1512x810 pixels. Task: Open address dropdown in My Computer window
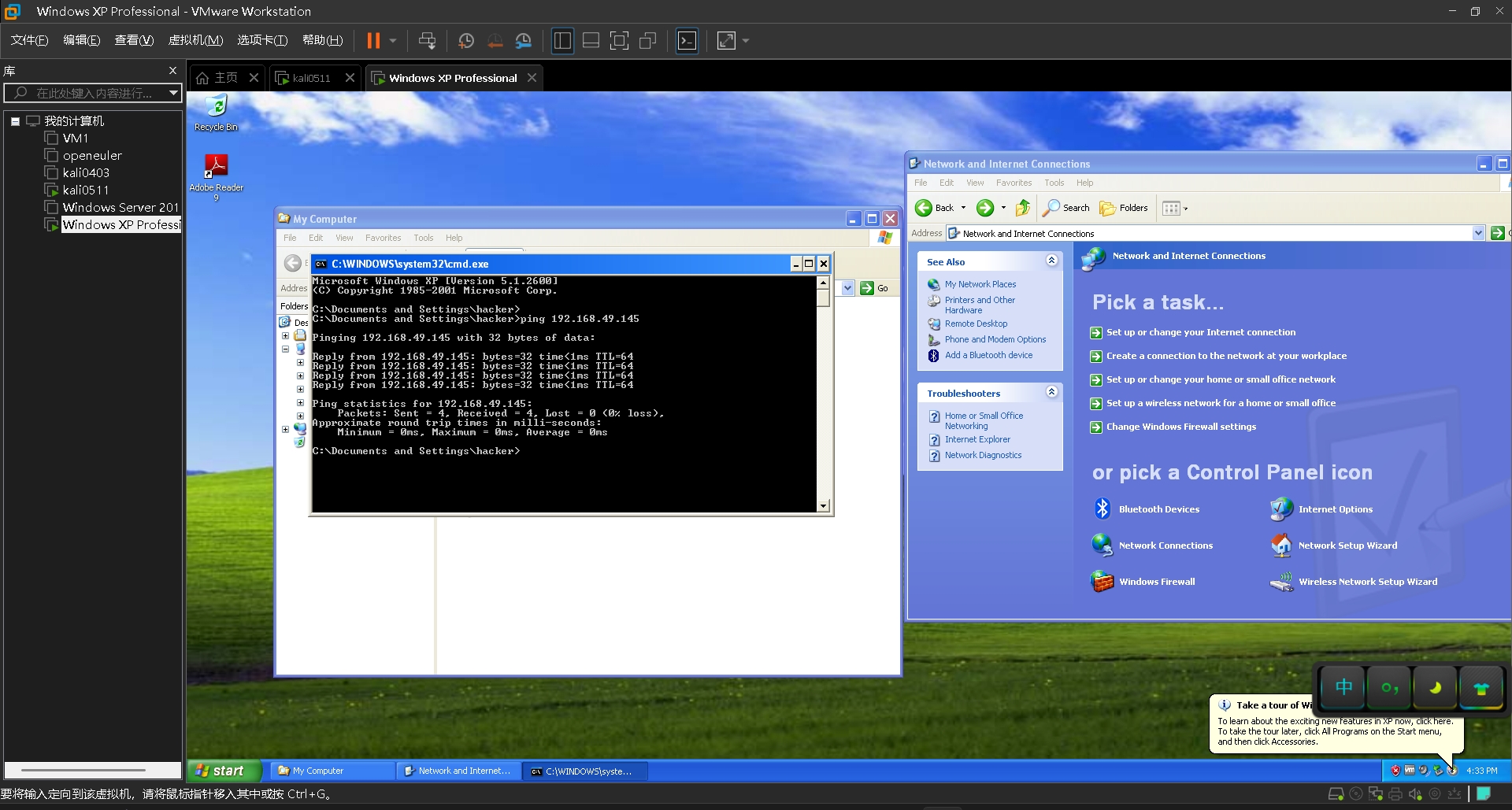[847, 288]
